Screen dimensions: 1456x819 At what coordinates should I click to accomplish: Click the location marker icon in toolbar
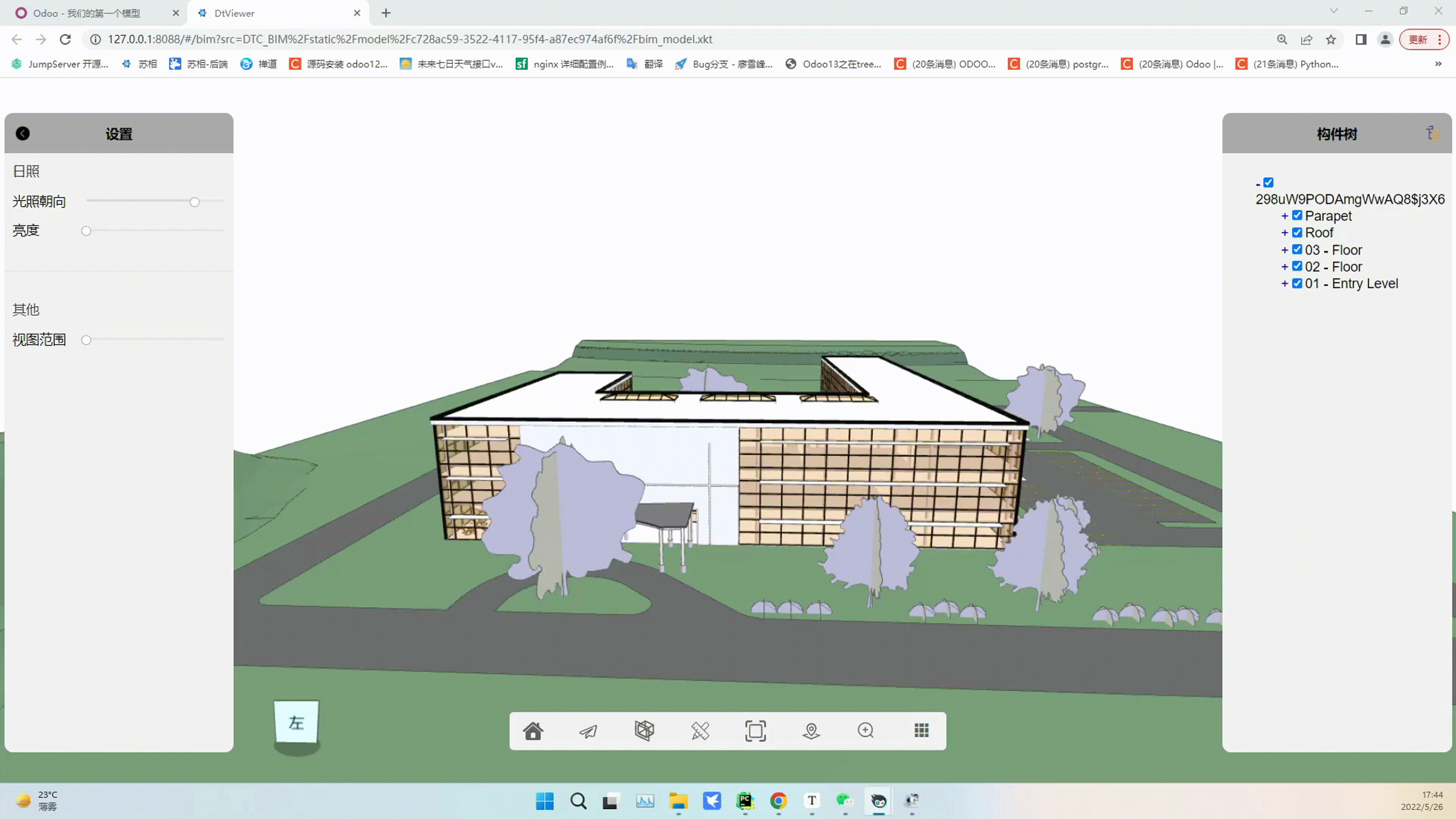(x=811, y=731)
